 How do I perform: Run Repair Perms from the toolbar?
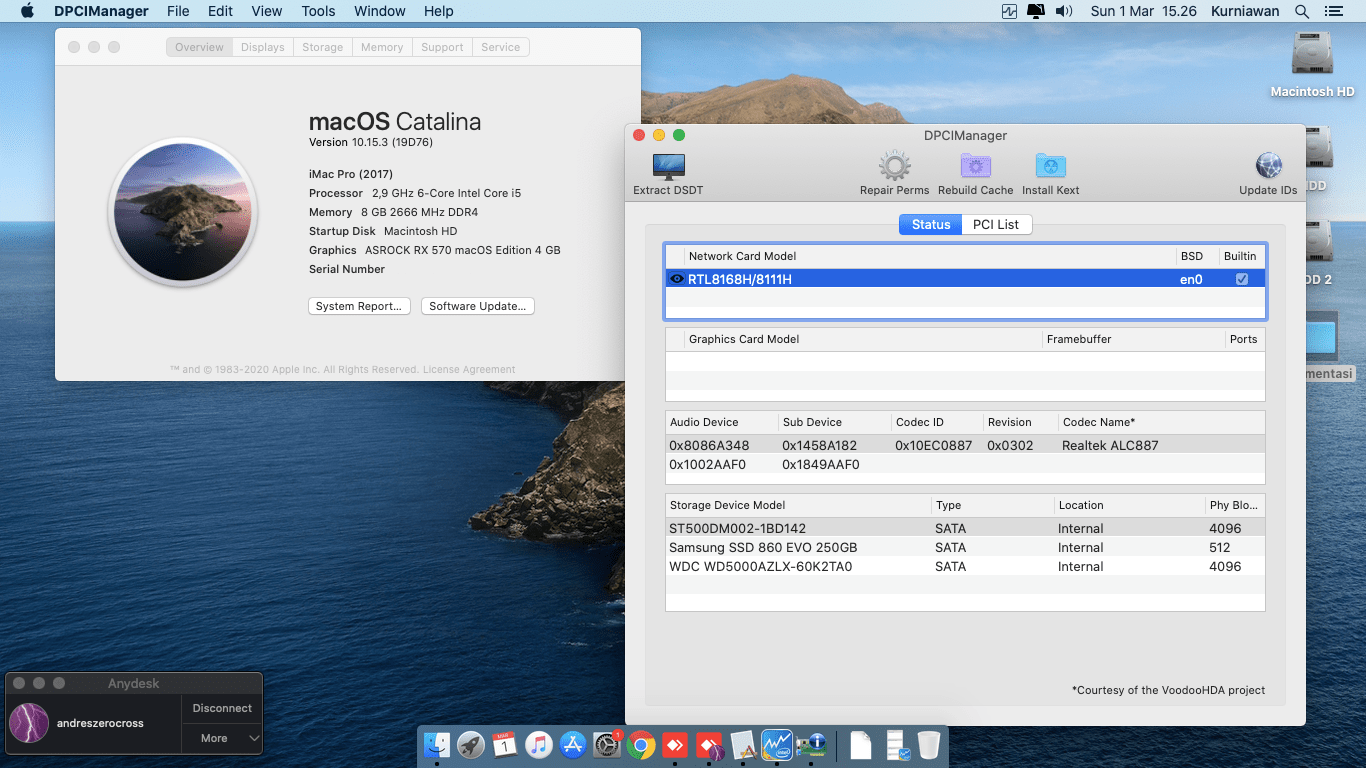[894, 167]
